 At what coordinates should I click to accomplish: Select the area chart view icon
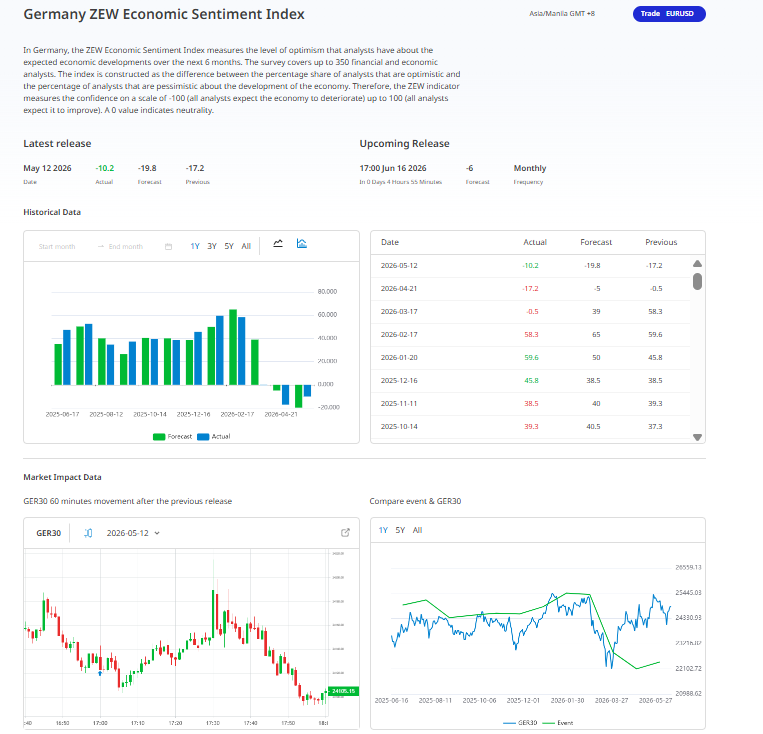pyautogui.click(x=302, y=243)
